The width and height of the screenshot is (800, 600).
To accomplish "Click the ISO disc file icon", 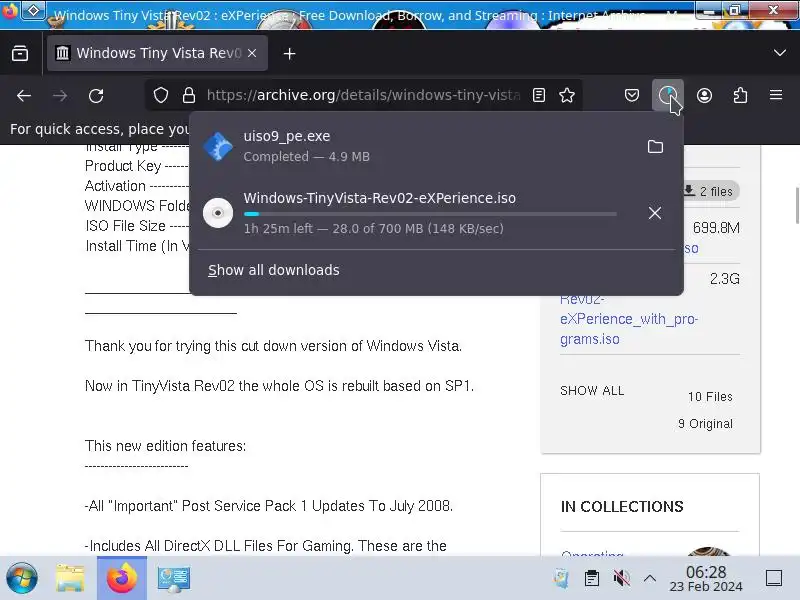I will (x=218, y=213).
